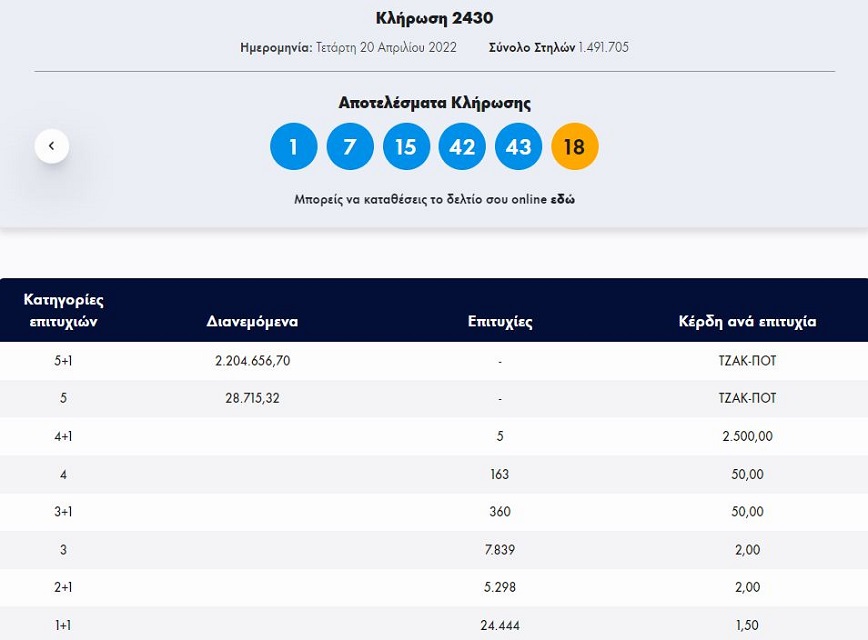Click the 'Κλήρωση 2430' title

coord(434,18)
